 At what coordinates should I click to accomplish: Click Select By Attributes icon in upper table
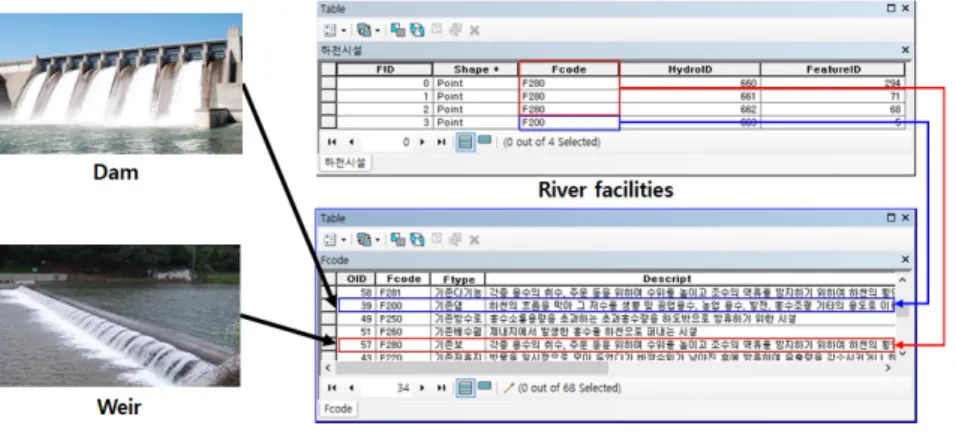[398, 30]
